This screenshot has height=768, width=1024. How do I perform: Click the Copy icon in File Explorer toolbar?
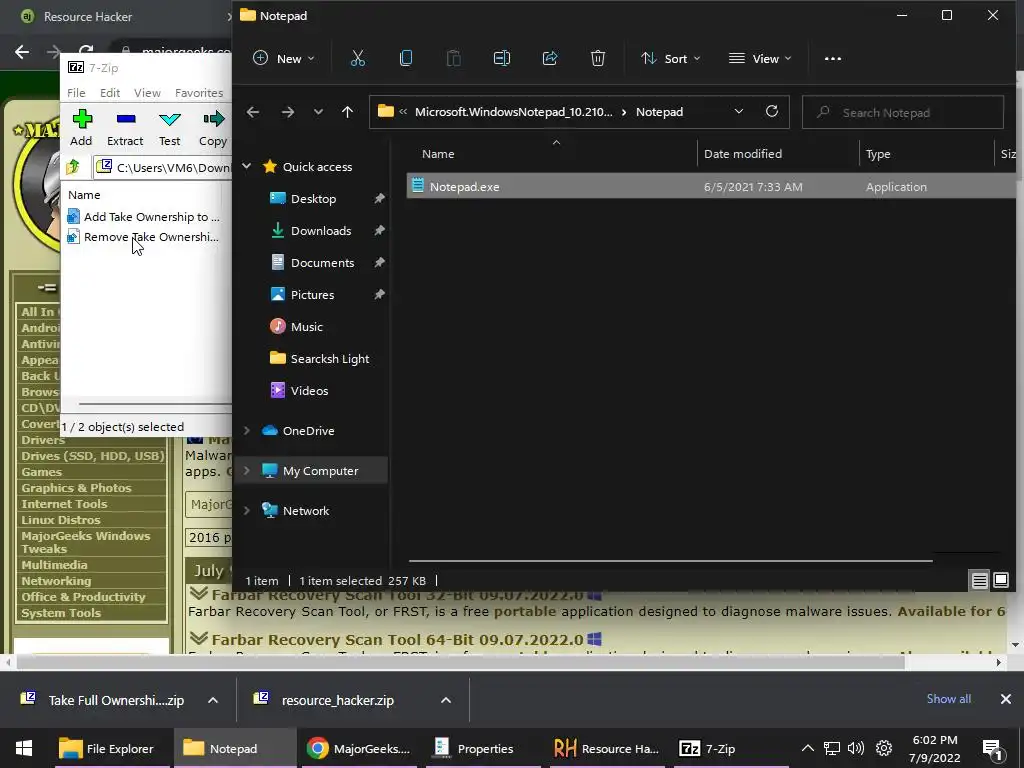point(406,58)
